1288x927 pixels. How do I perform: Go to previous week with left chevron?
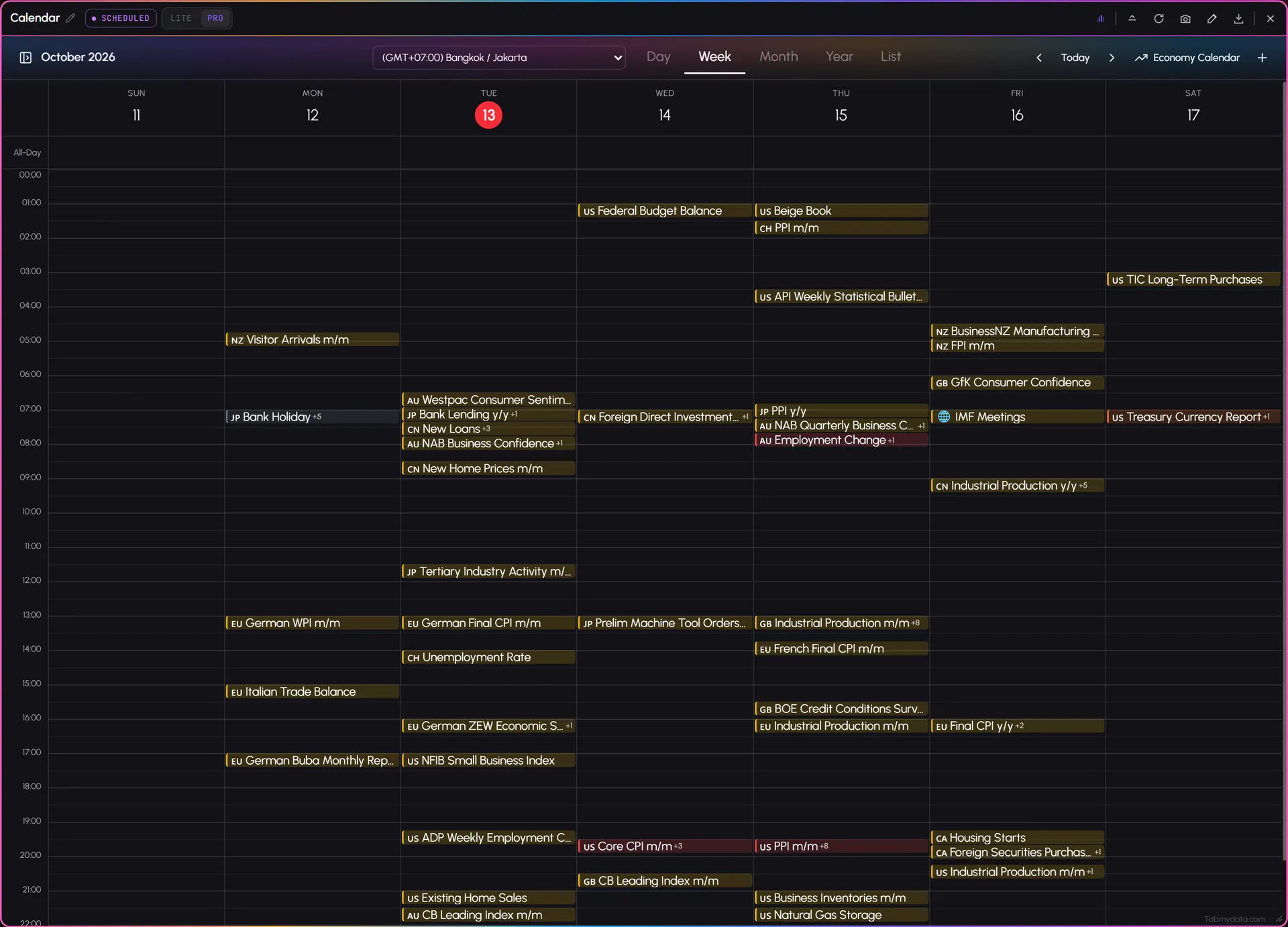tap(1039, 58)
